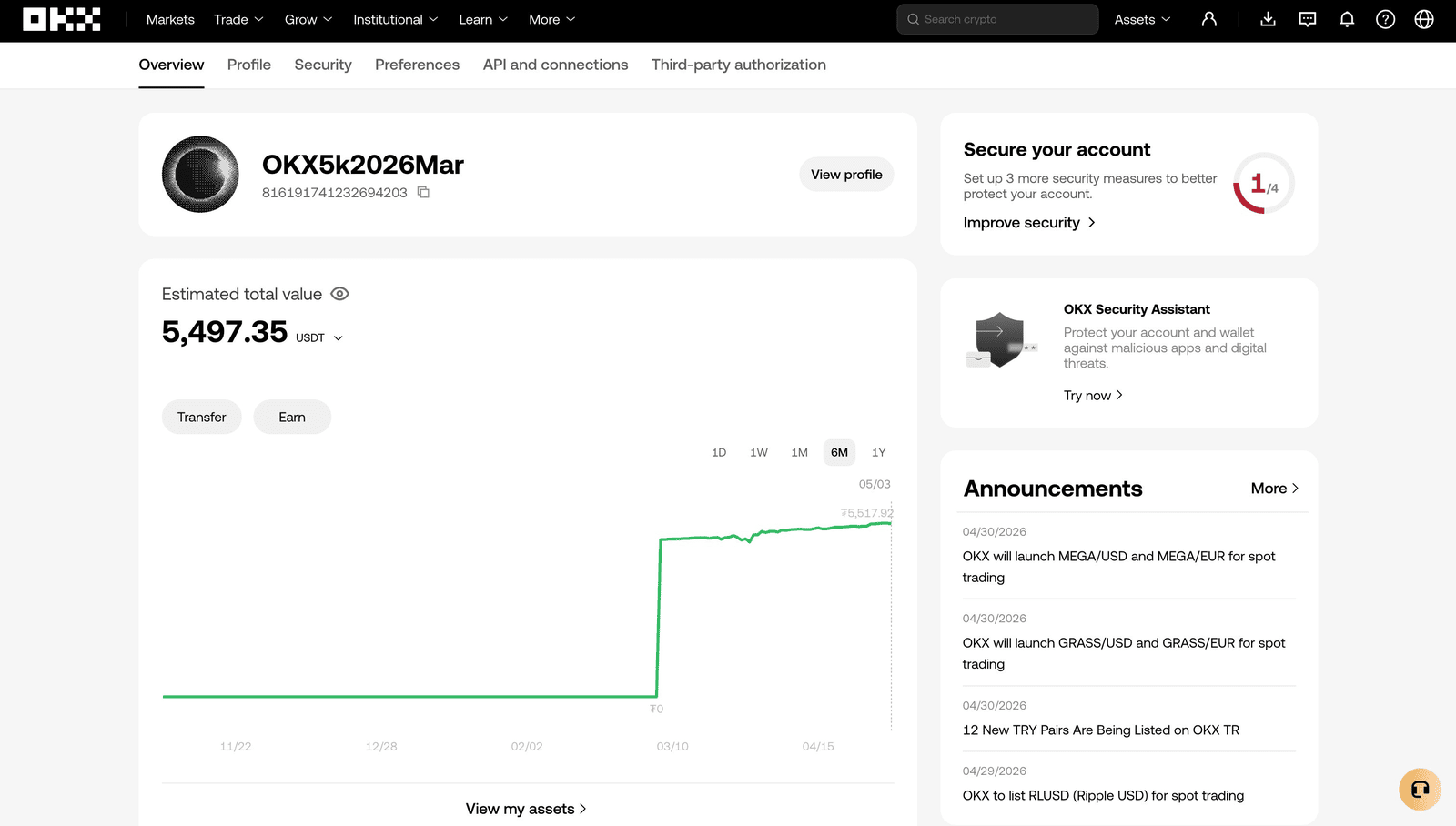Viewport: 1456px width, 826px height.
Task: Click the 5,497.35 total value
Action: pyautogui.click(x=225, y=332)
